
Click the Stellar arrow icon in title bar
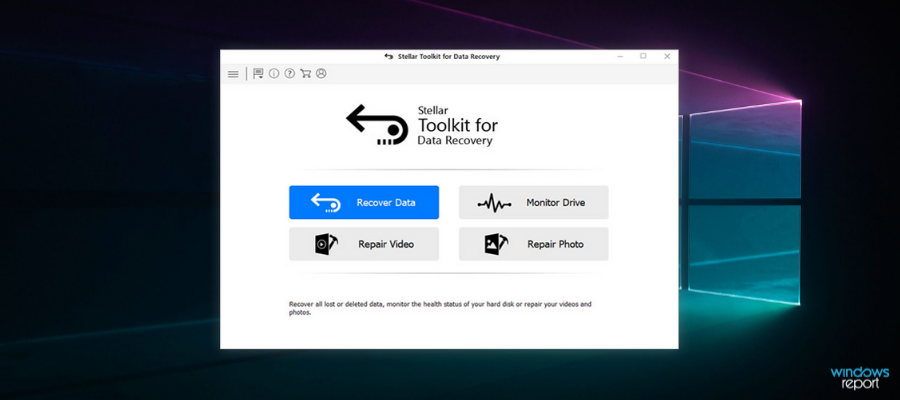click(x=389, y=57)
